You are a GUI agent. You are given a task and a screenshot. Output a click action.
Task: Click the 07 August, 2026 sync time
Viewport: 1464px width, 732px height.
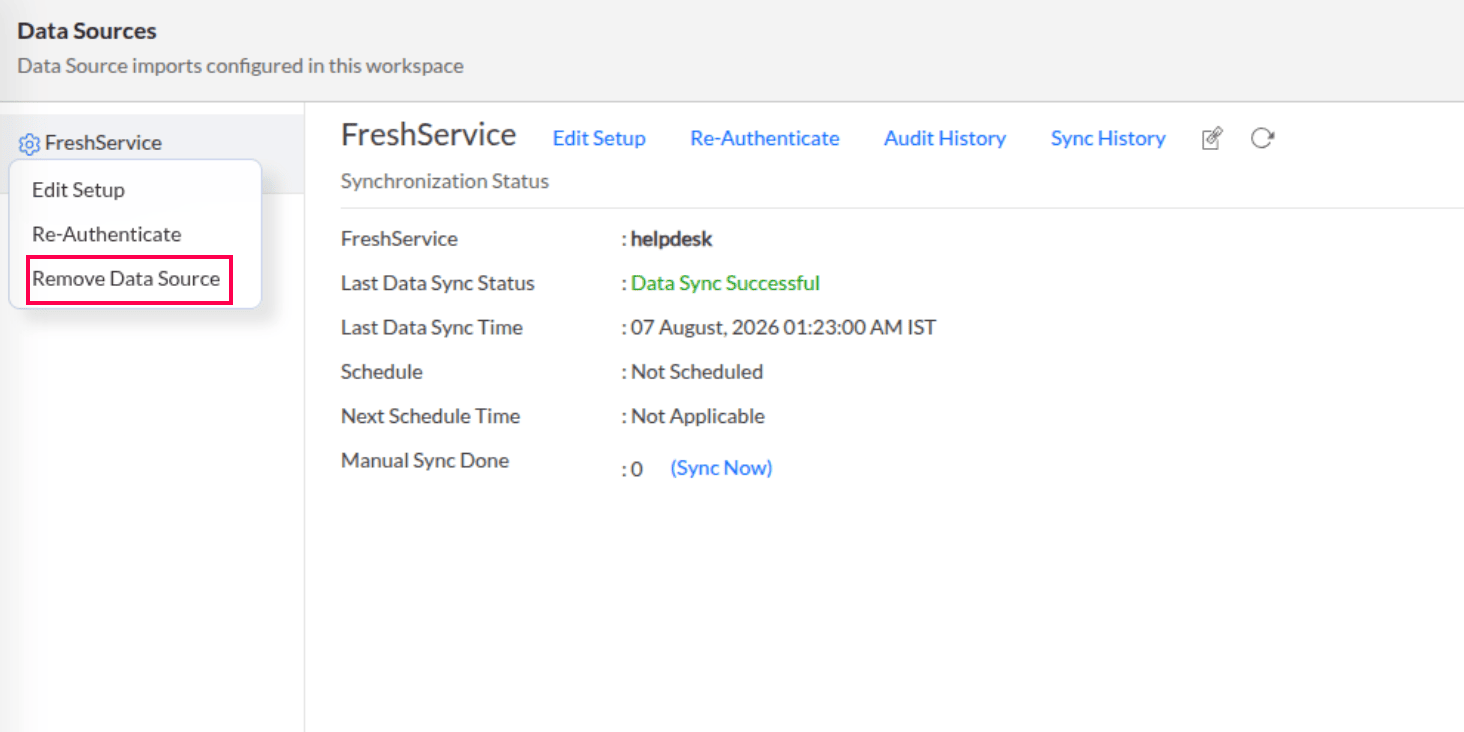pos(784,328)
